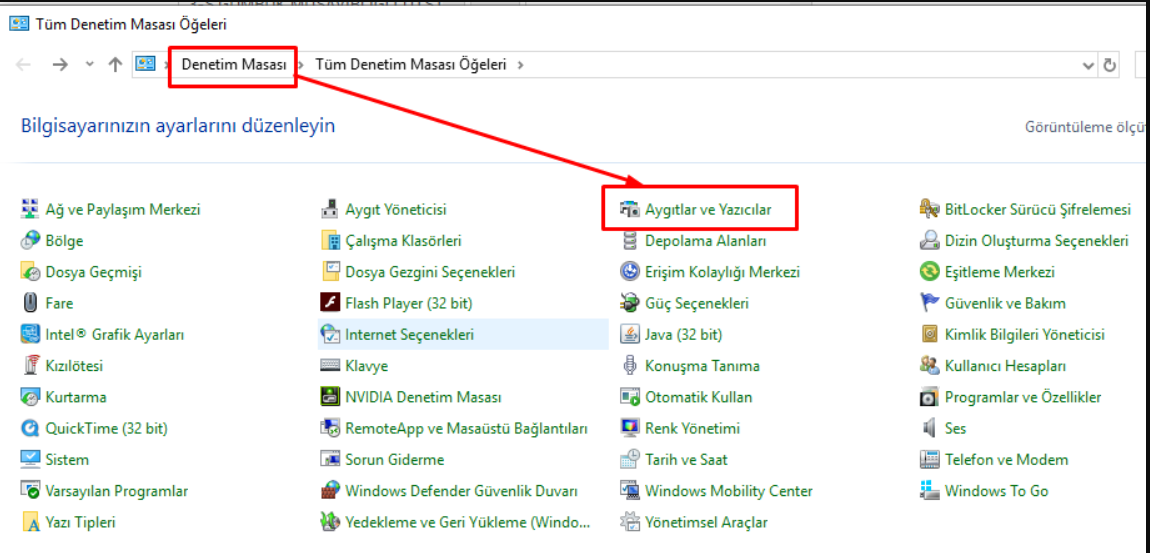Open Windows Mobility Center link
The width and height of the screenshot is (1150, 553).
pyautogui.click(x=728, y=491)
